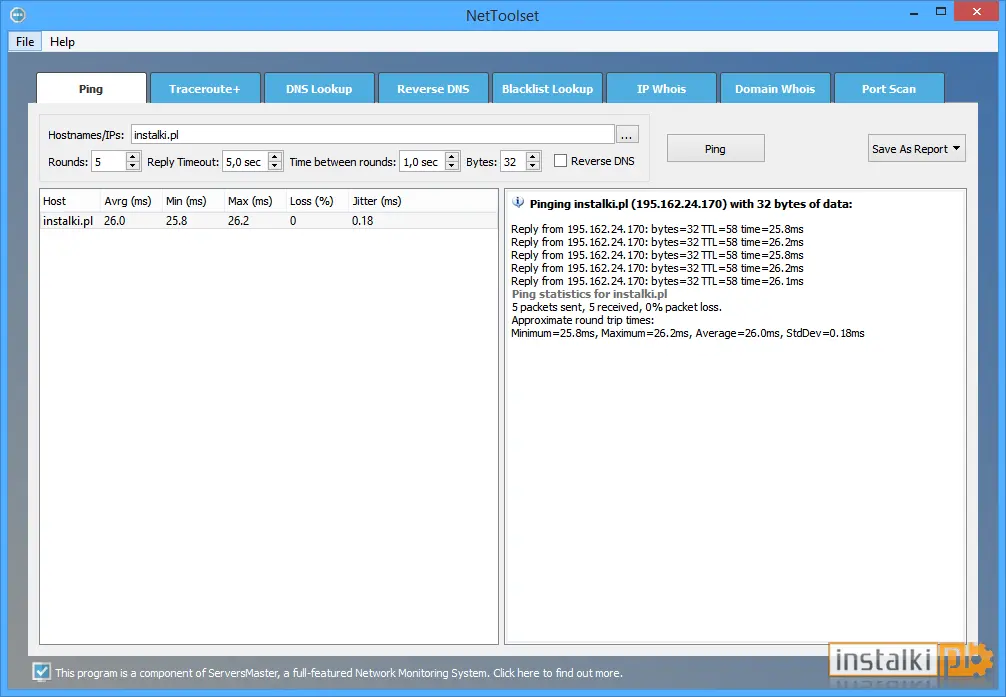The image size is (1006, 697).
Task: Click the Host column header
Action: (70, 201)
